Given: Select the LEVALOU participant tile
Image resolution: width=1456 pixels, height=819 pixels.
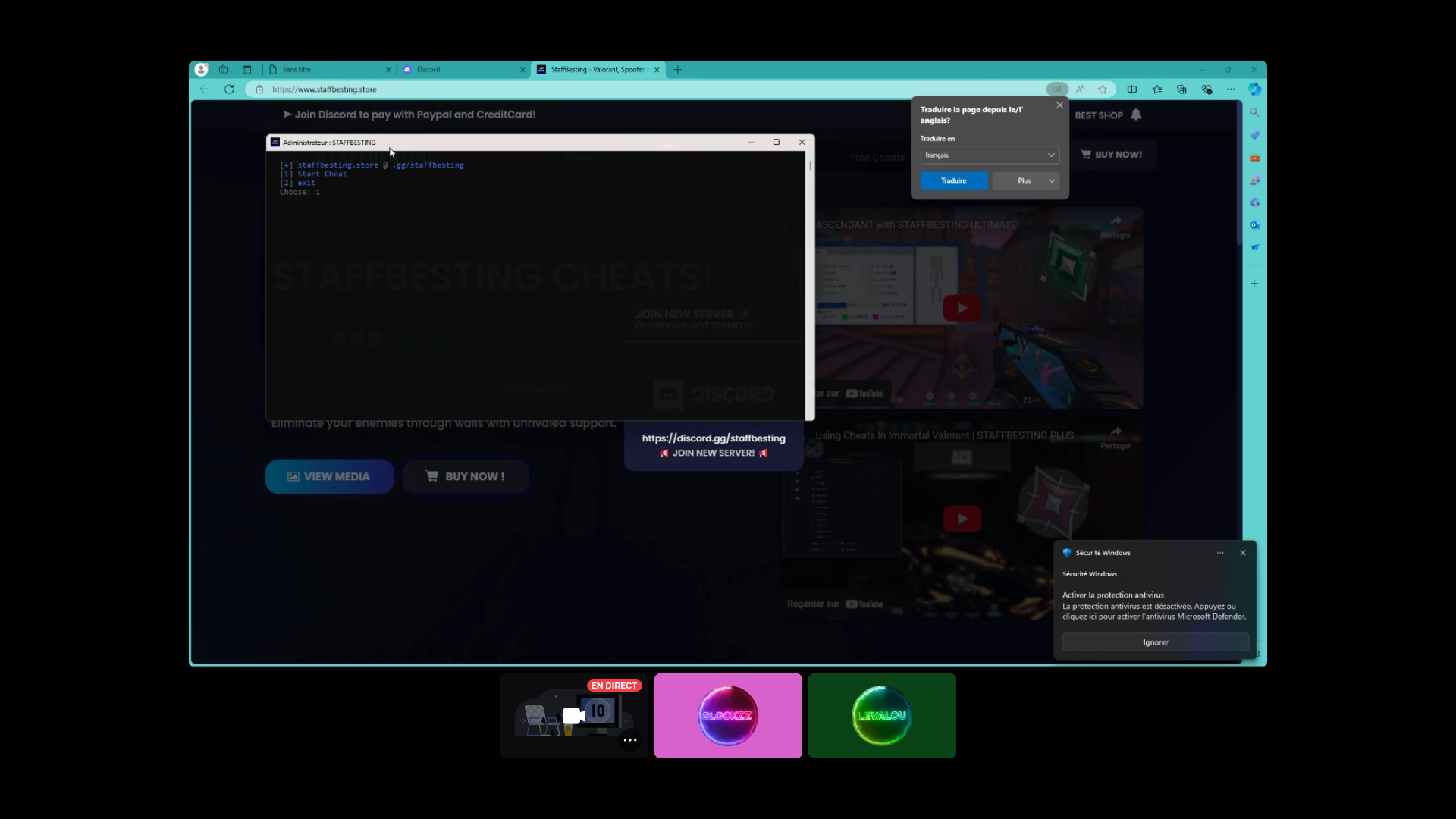Looking at the screenshot, I should (882, 716).
